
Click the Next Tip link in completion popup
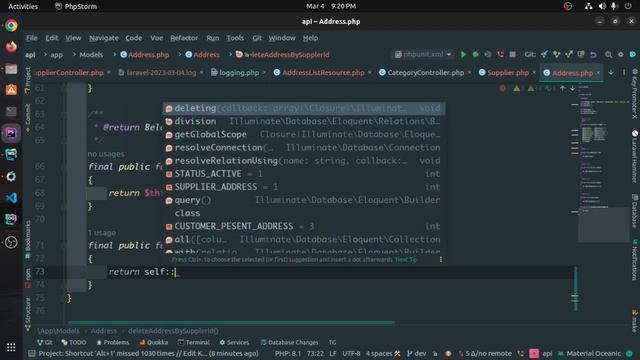pyautogui.click(x=406, y=260)
